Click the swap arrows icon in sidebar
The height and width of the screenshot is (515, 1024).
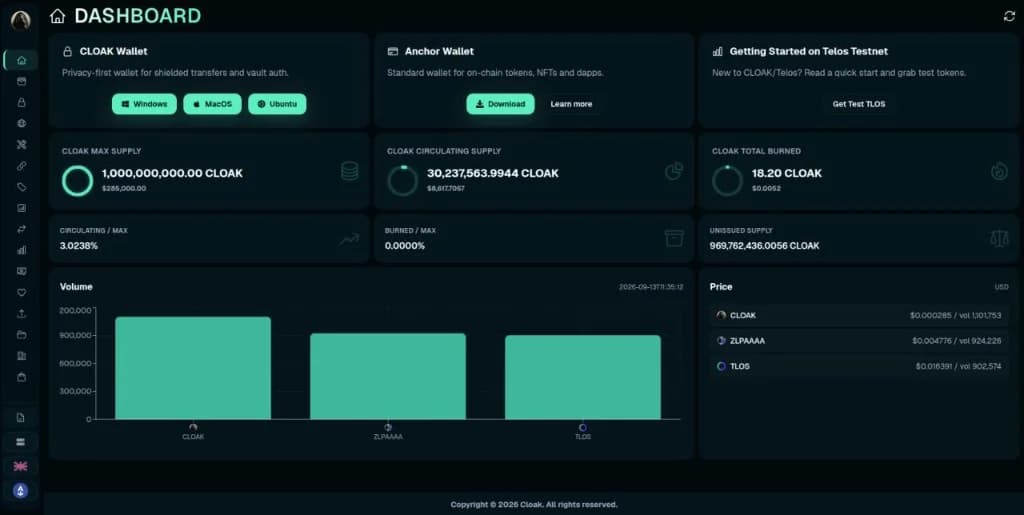tap(21, 229)
